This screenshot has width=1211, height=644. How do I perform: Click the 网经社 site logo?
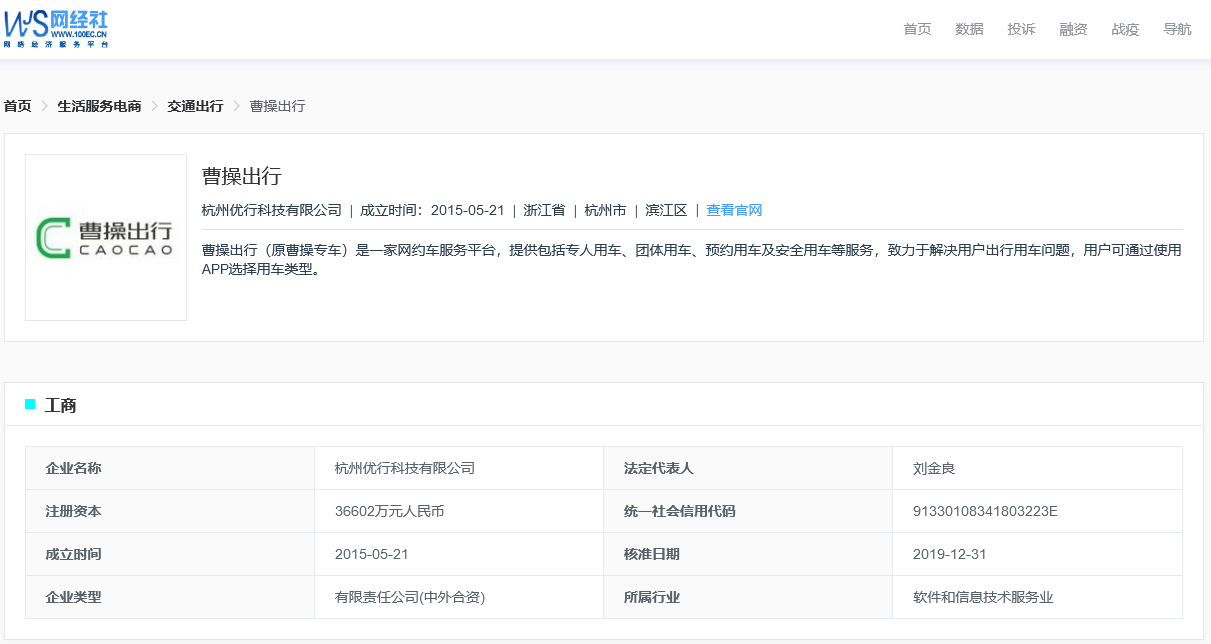56,29
